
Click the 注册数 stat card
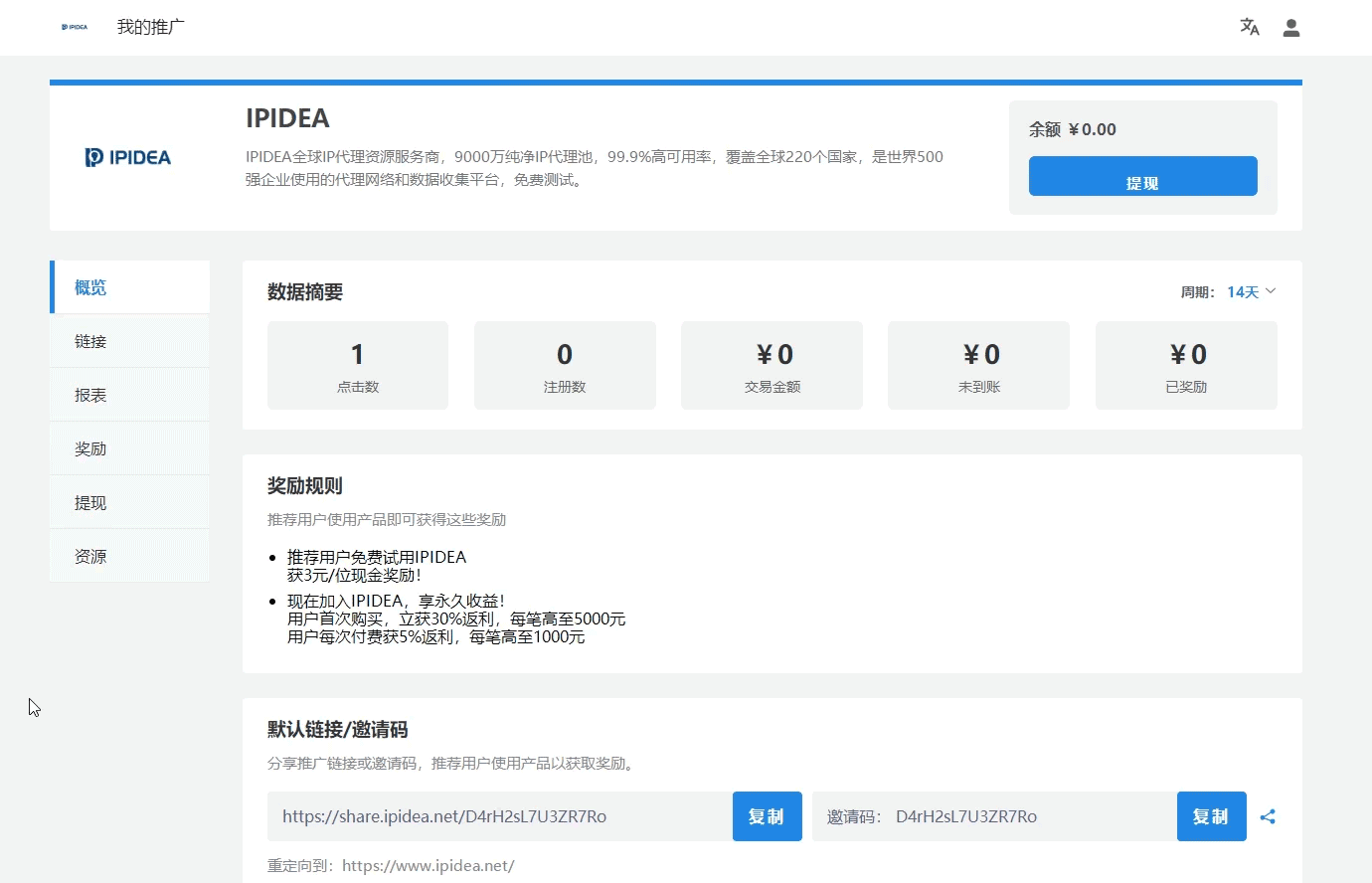pos(565,365)
